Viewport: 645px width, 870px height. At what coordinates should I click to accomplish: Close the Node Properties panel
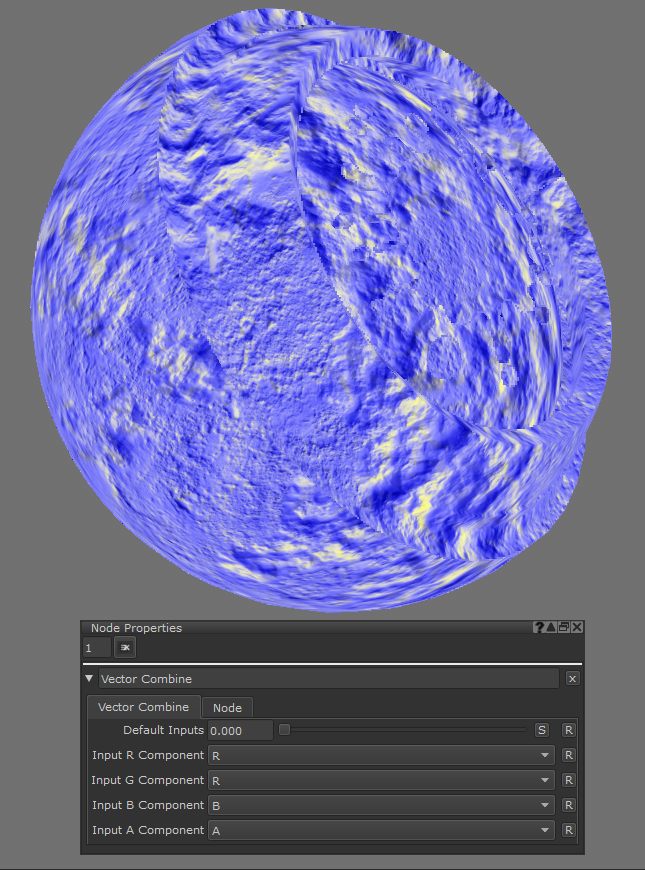pos(577,628)
